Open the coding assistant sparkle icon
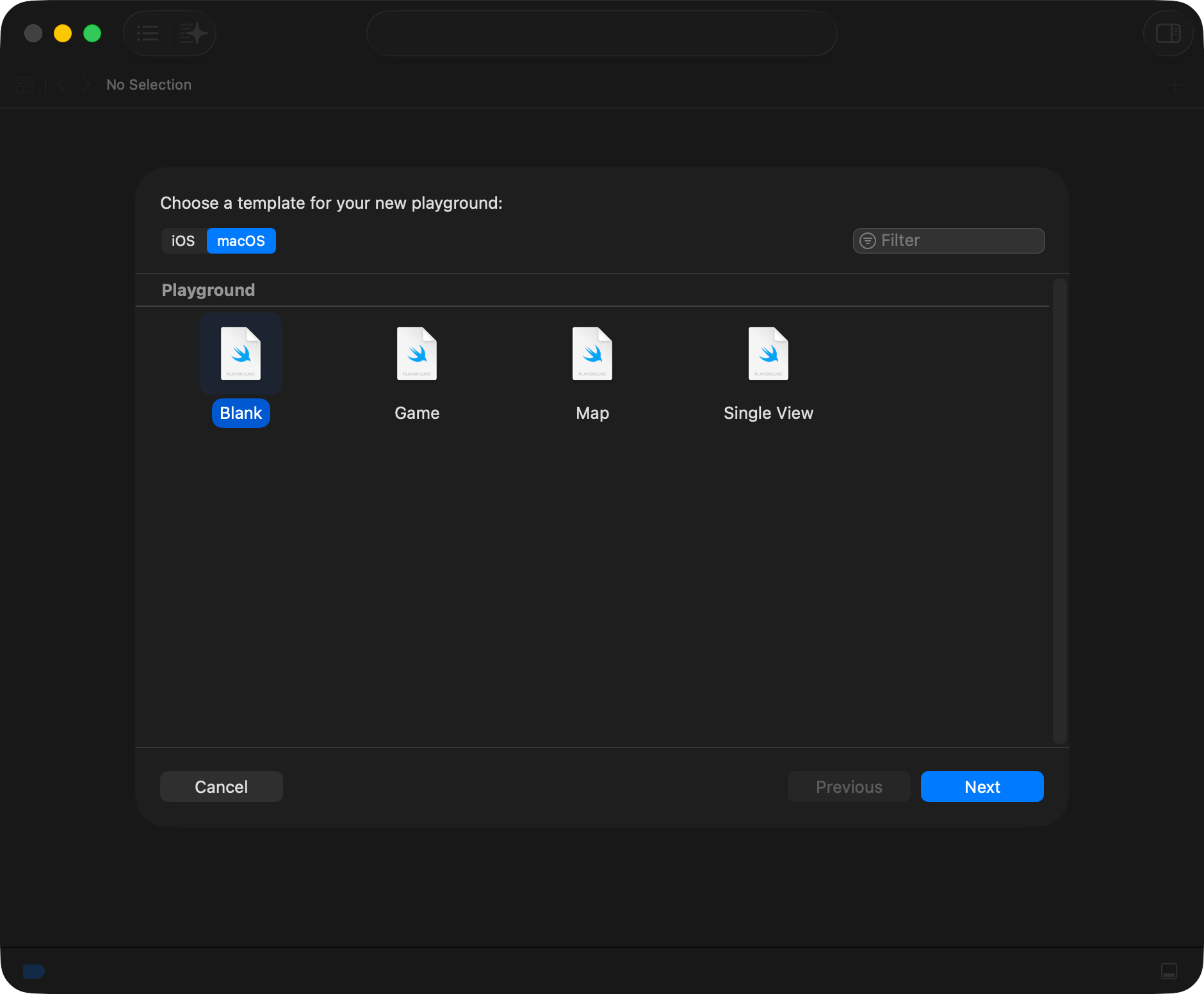1204x994 pixels. click(193, 33)
